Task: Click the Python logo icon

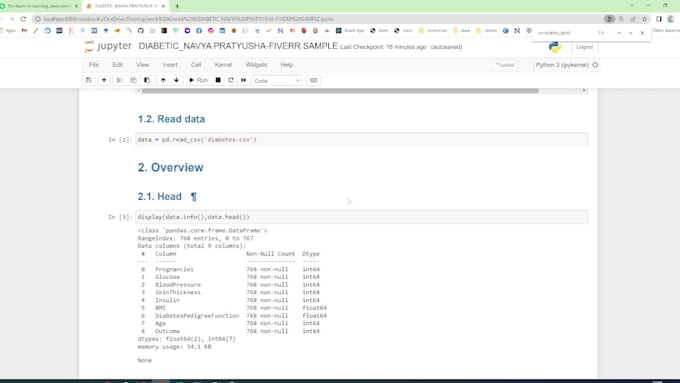Action: coord(555,46)
